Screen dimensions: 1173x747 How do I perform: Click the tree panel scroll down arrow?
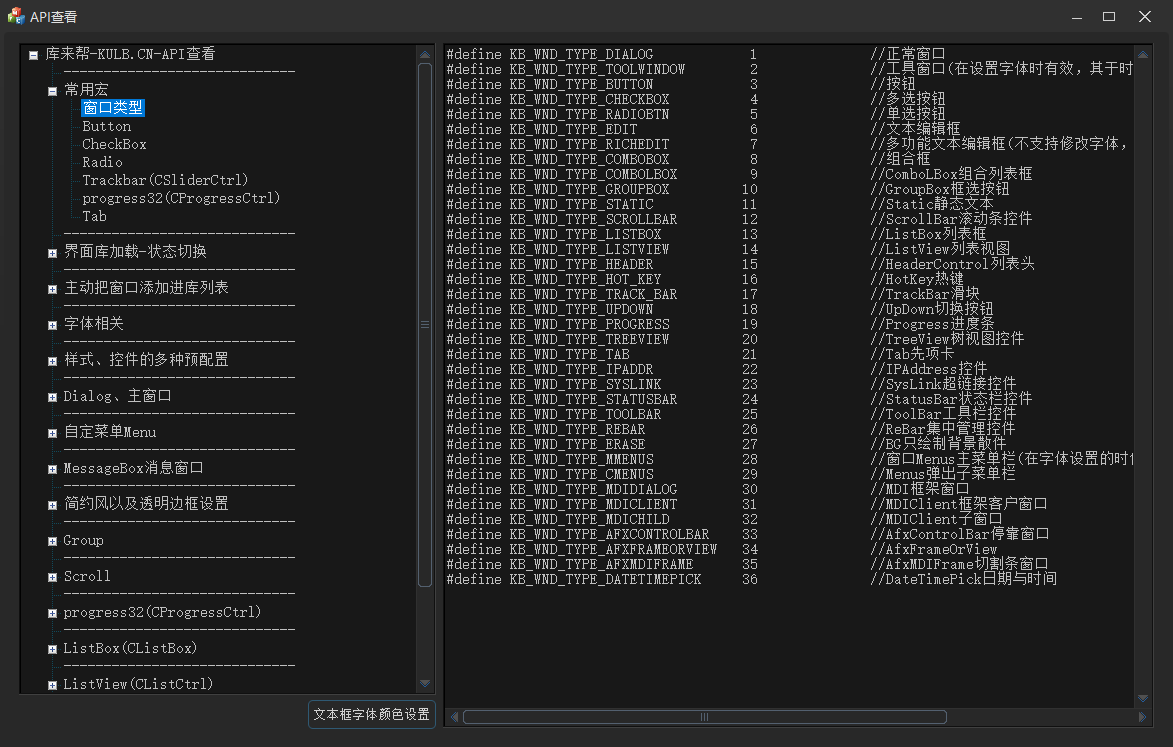point(425,683)
